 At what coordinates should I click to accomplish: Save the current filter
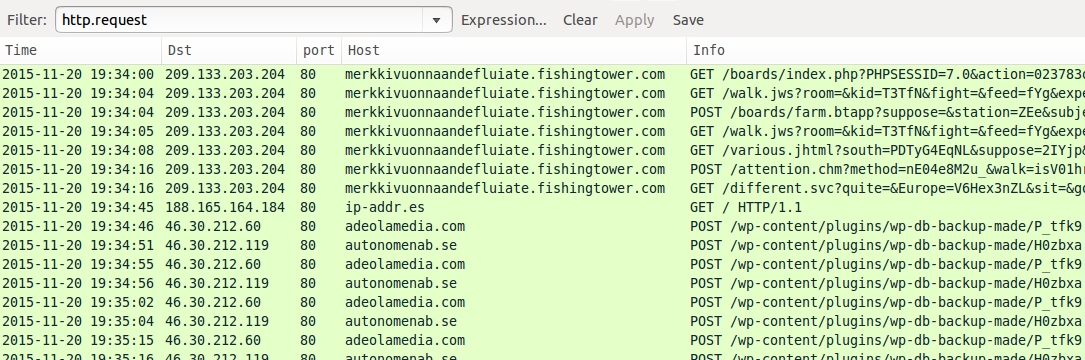[688, 20]
